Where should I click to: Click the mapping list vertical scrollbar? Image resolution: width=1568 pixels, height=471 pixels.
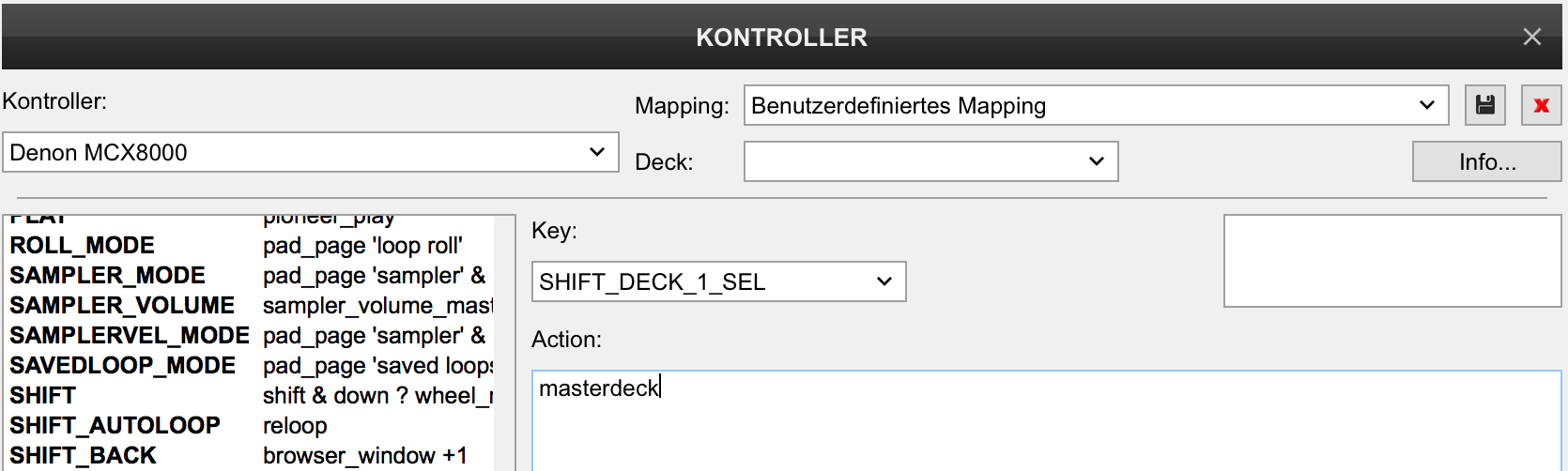point(504,343)
